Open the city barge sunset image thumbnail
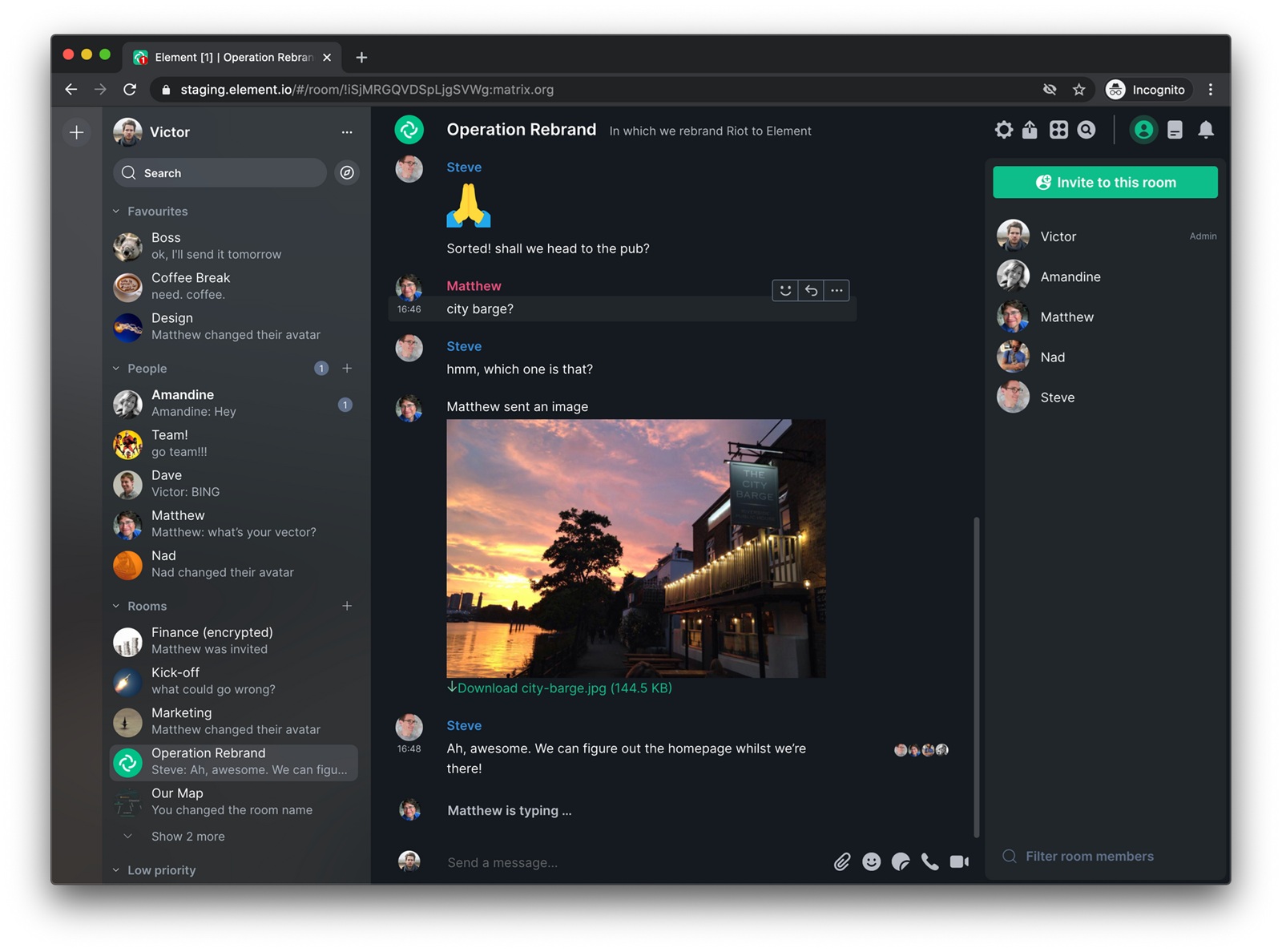This screenshot has width=1282, height=952. click(635, 548)
